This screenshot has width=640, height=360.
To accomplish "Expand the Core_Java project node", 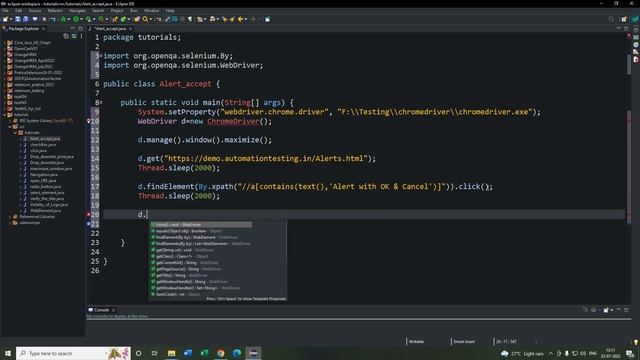I will click(4, 42).
